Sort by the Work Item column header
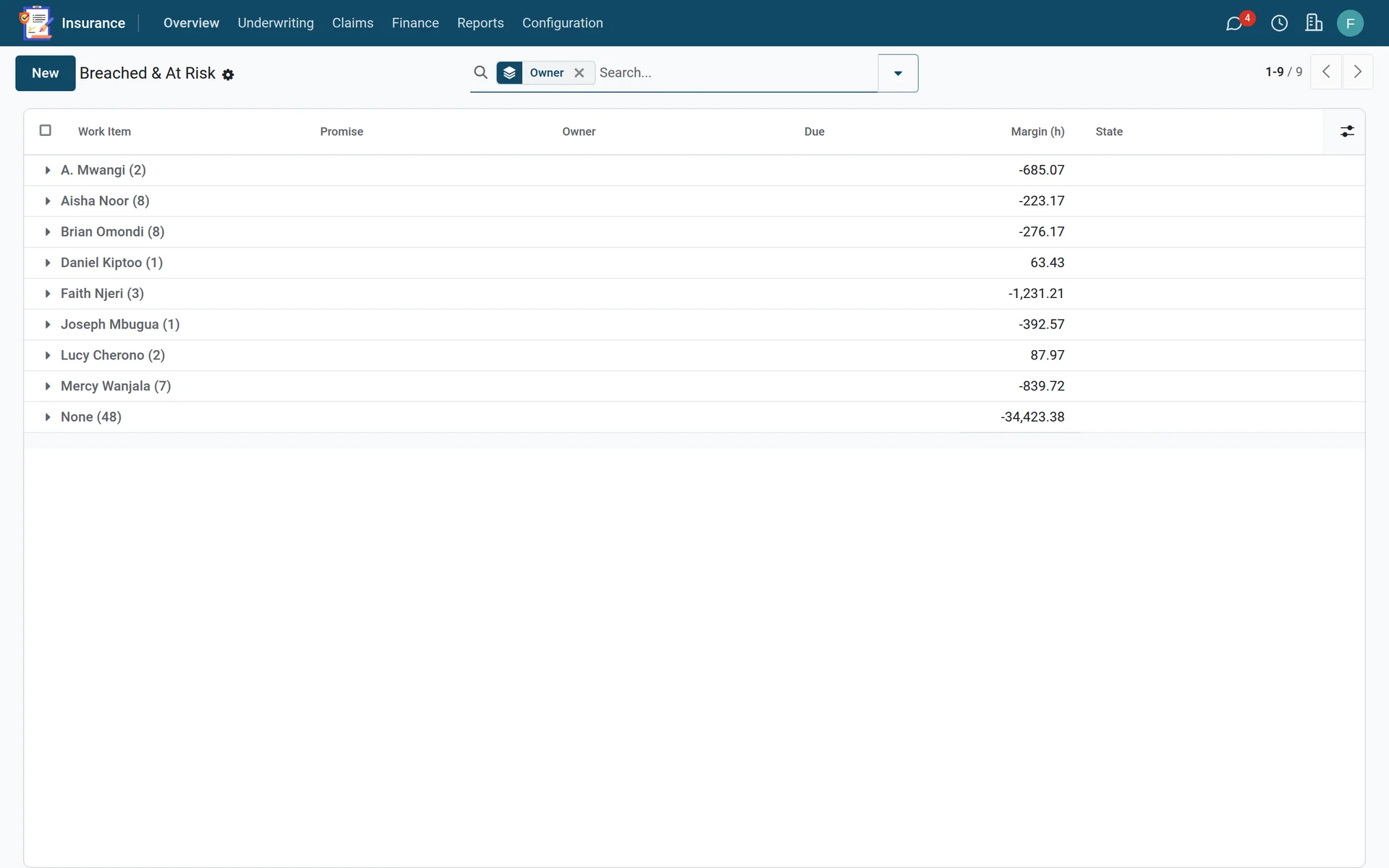 104,132
